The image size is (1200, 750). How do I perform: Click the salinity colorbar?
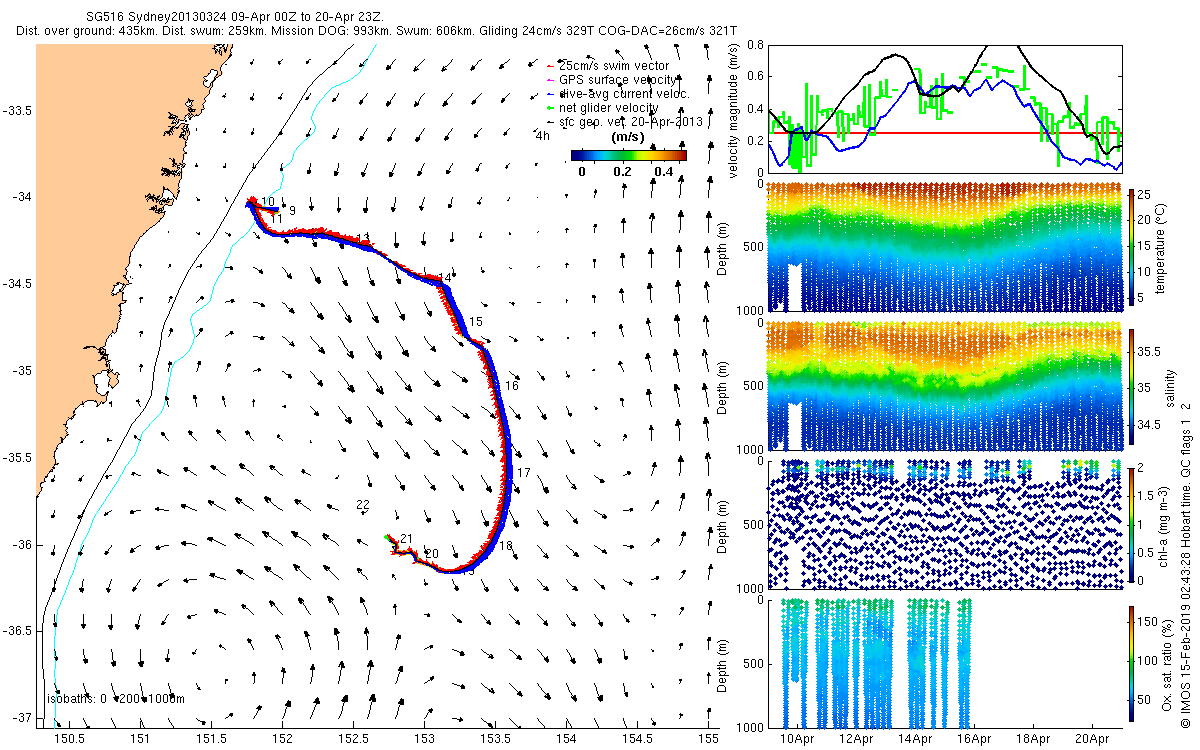[x=1131, y=385]
